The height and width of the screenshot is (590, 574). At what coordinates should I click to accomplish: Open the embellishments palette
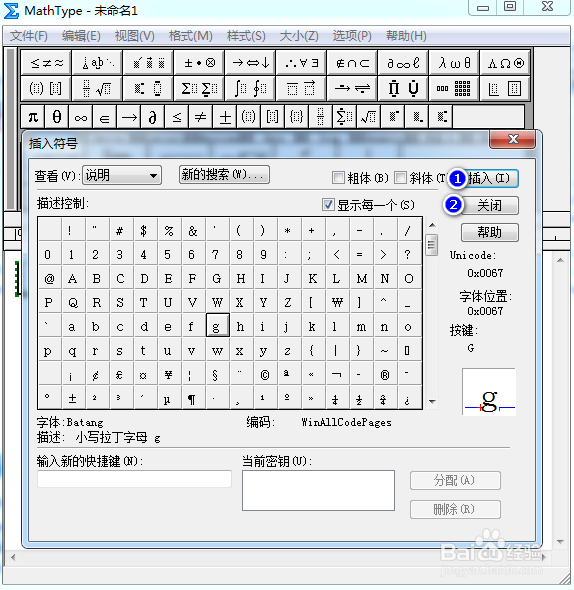click(x=148, y=63)
